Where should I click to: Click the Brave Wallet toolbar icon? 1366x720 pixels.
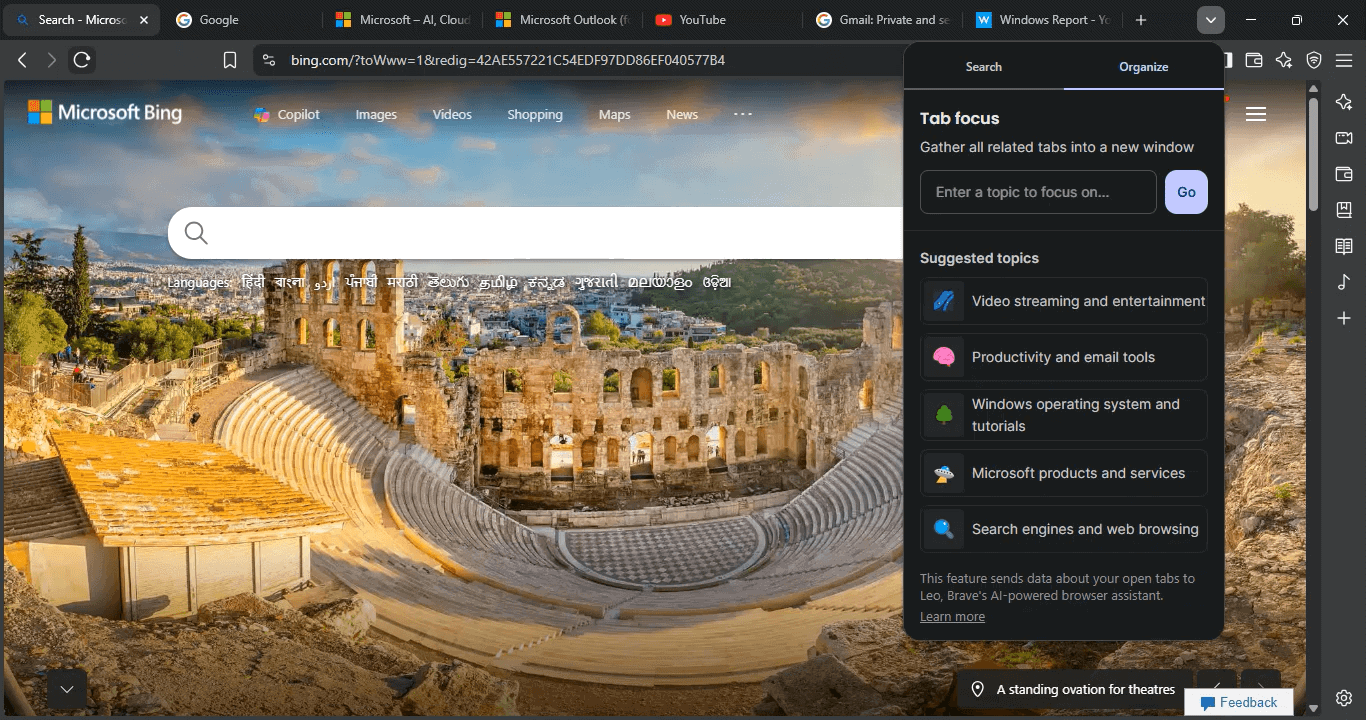1254,60
